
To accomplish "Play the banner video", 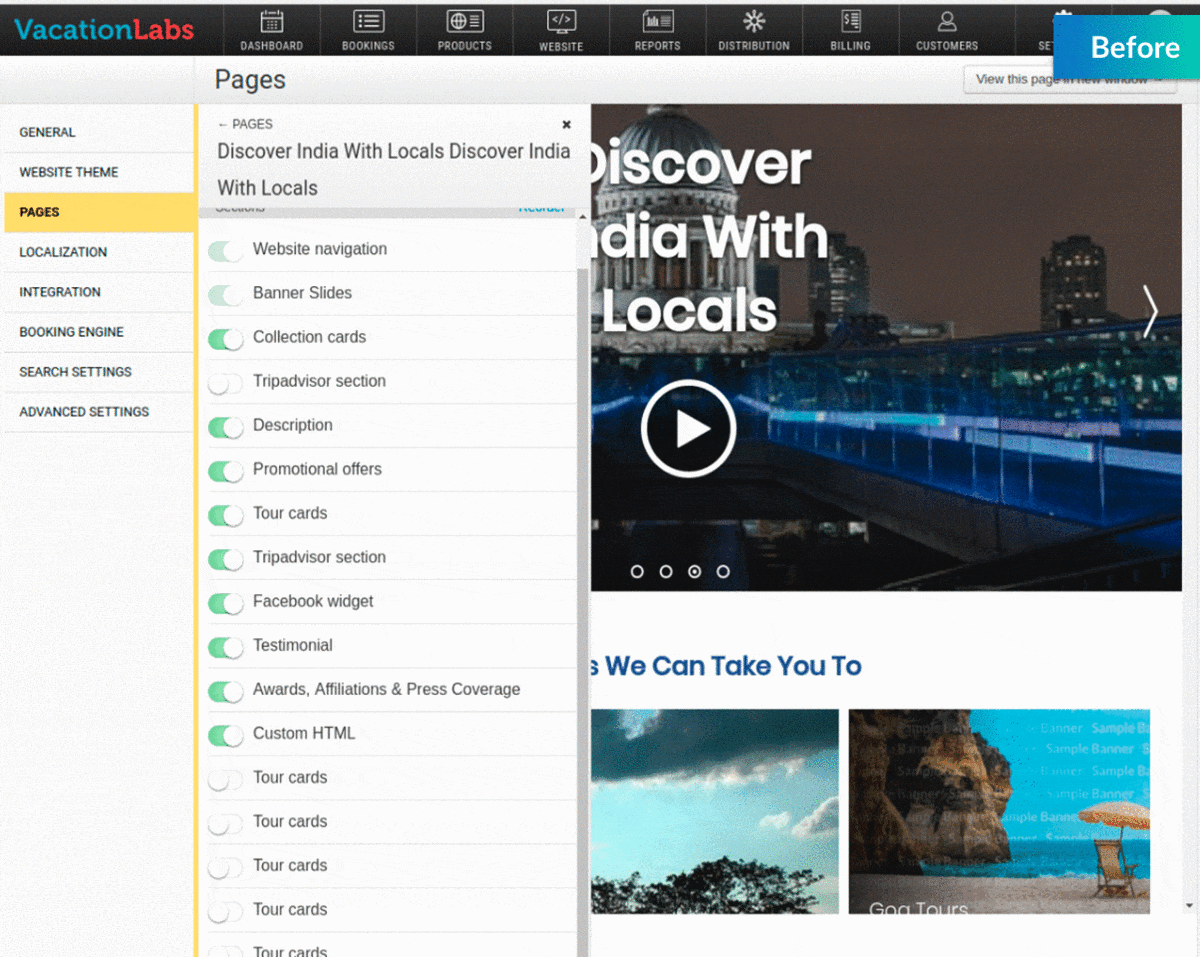I will click(689, 429).
